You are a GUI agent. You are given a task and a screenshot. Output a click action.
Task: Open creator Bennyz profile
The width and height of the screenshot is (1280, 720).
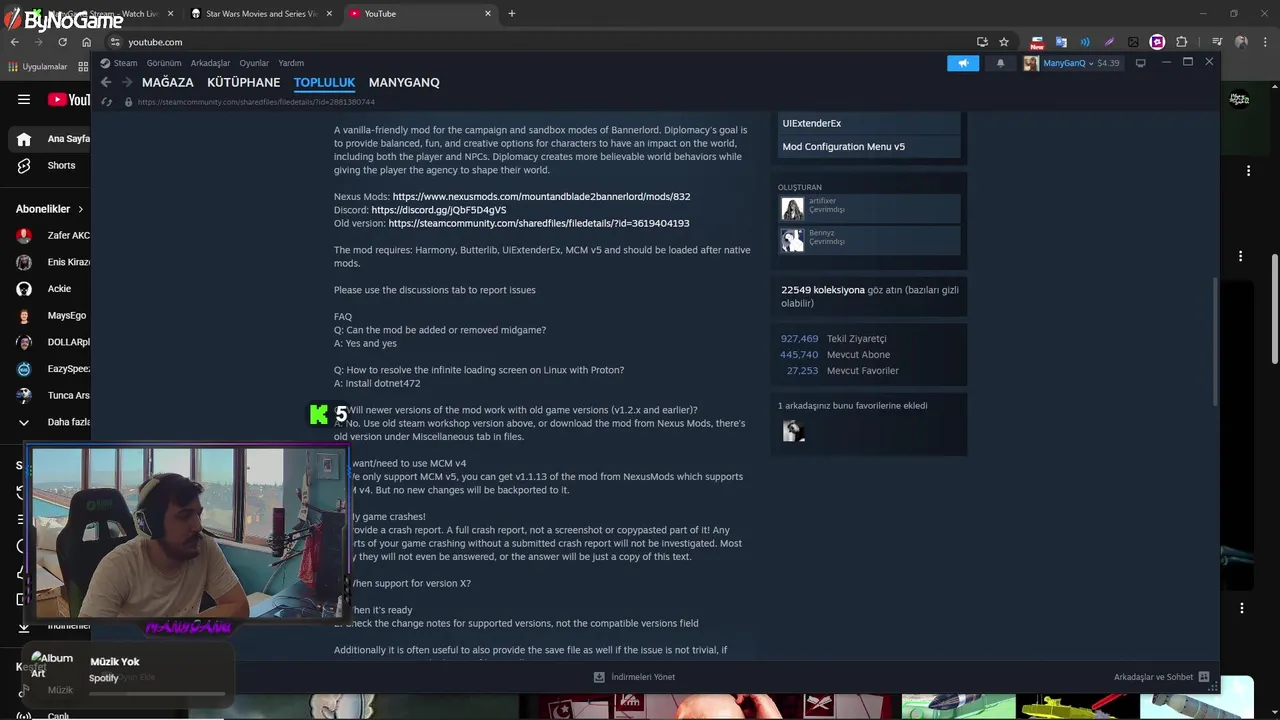870,240
